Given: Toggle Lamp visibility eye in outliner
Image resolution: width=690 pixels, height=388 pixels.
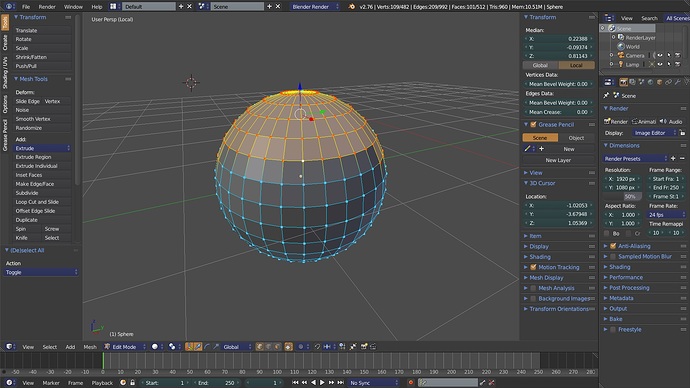Looking at the screenshot, I should 660,64.
